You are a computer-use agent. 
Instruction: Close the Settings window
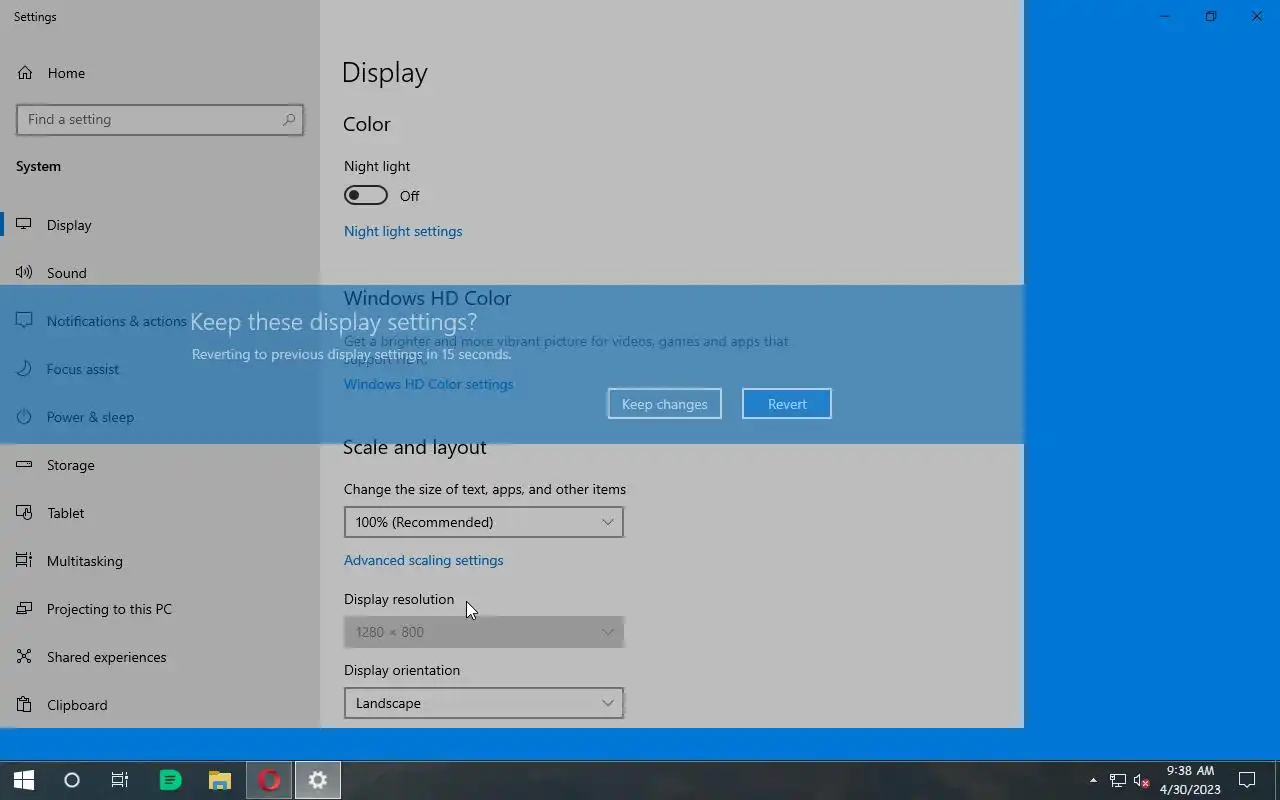[1257, 16]
